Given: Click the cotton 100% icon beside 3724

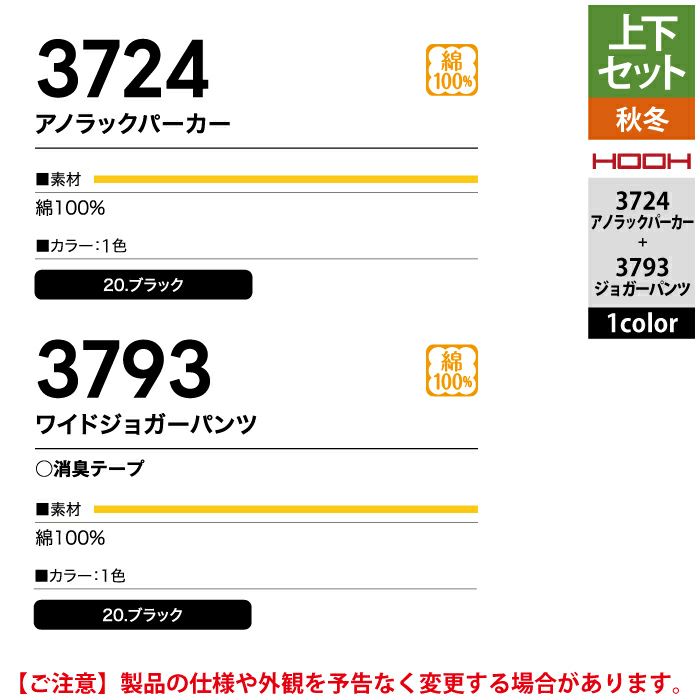Looking at the screenshot, I should click(x=452, y=70).
